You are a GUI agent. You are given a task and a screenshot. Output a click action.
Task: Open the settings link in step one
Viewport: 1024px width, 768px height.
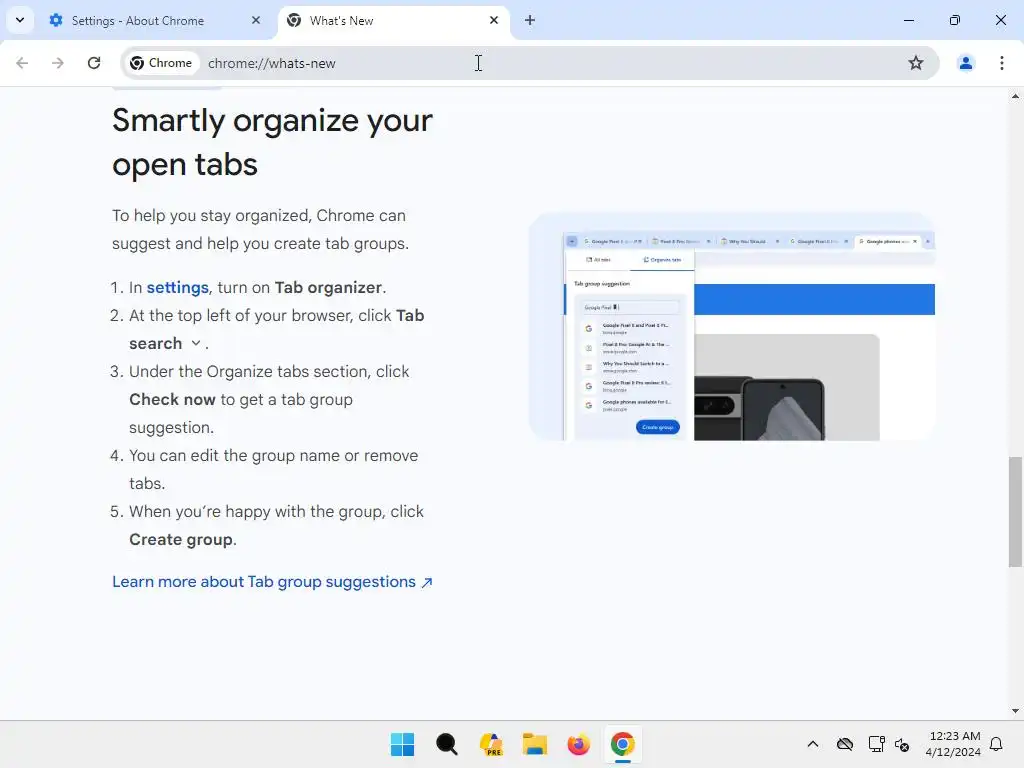point(178,287)
